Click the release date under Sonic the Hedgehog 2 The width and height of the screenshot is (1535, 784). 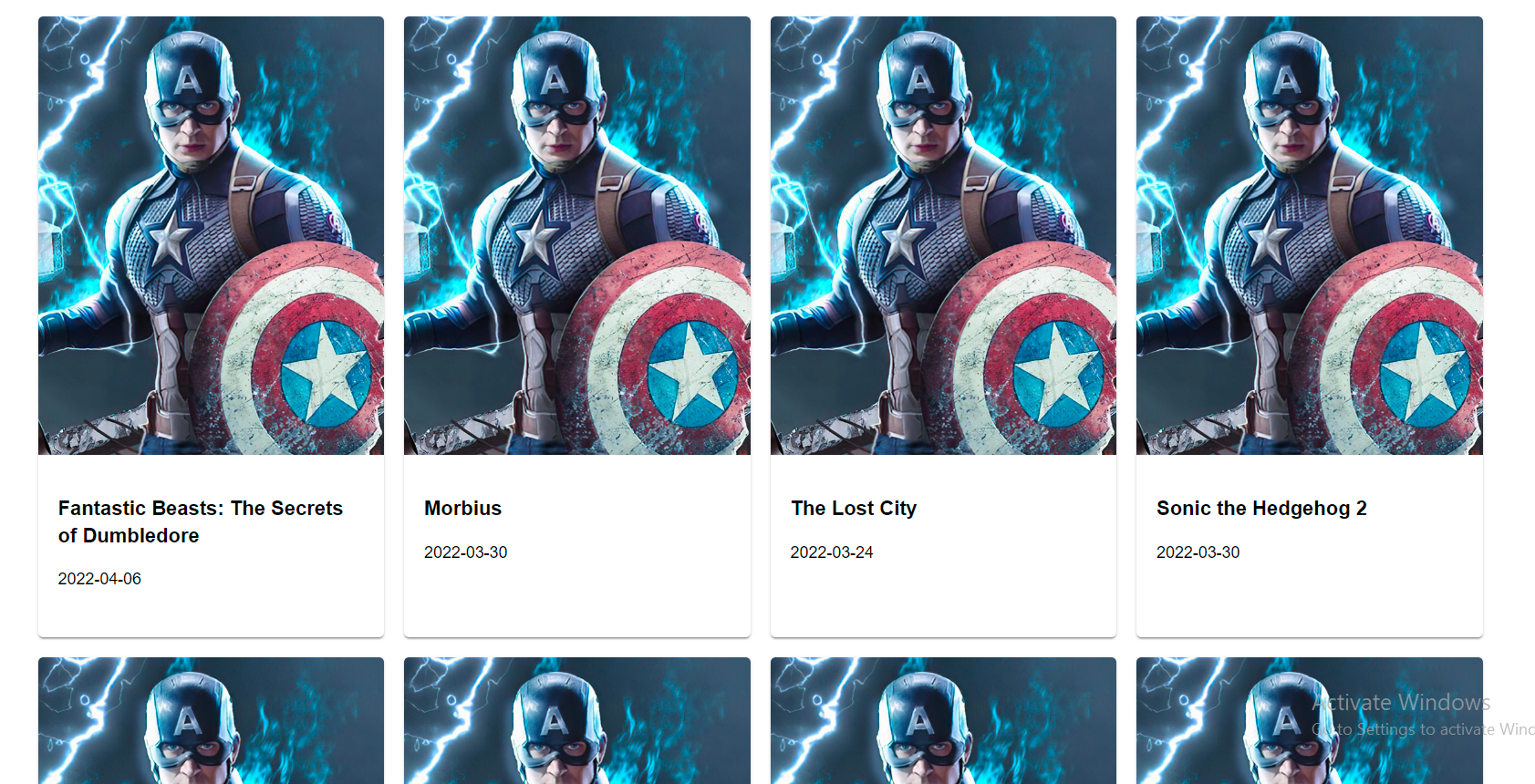tap(1198, 552)
